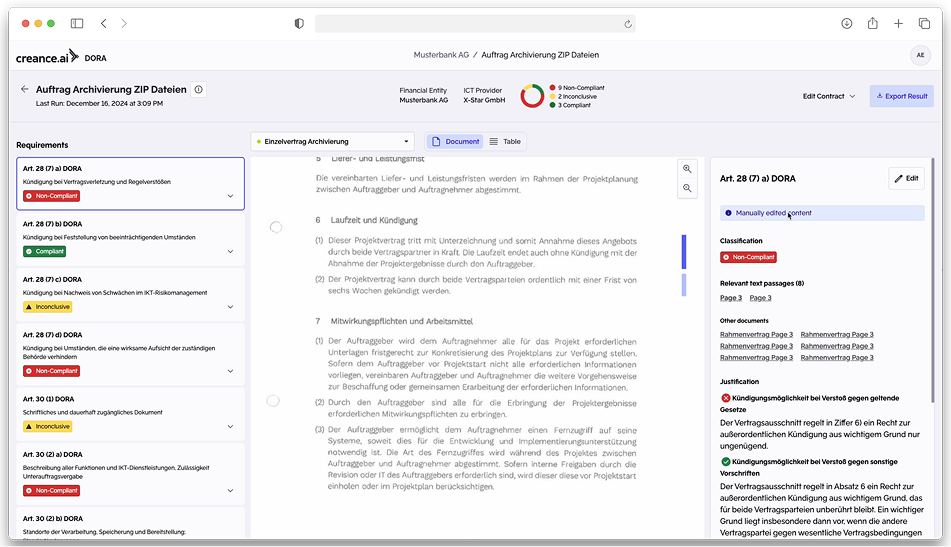Click Compliant badge under Art. 28 (7) b)

click(44, 251)
